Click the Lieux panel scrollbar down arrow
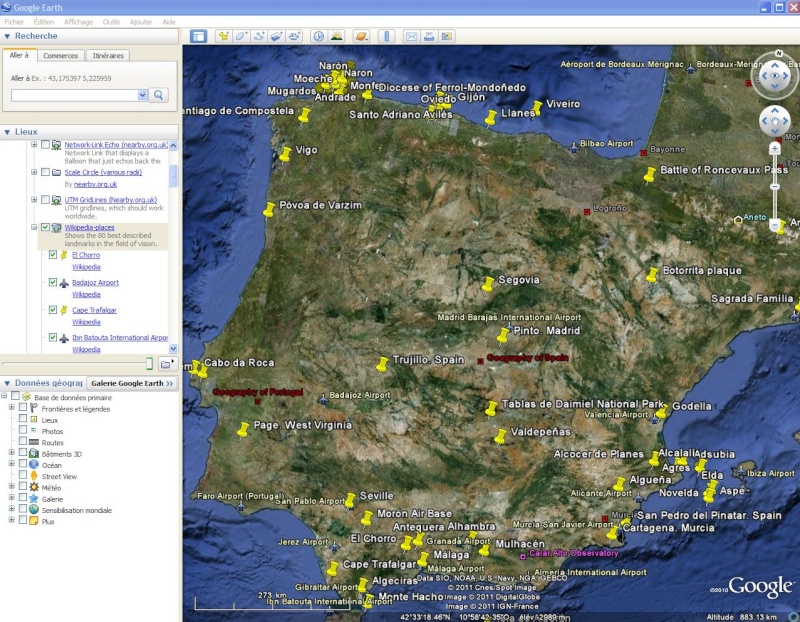Screen dimensions: 800x622 tap(173, 349)
